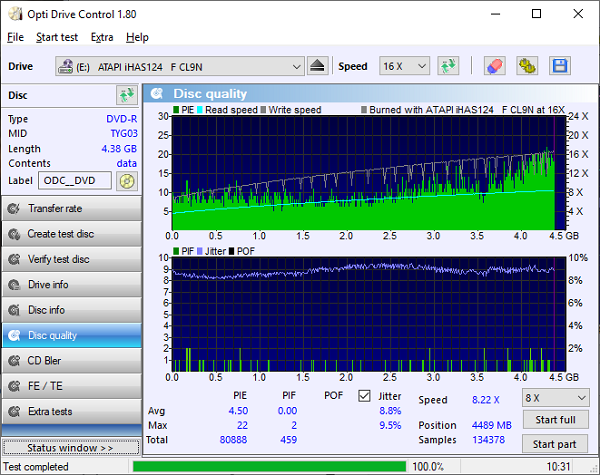Viewport: 600px width, 475px height.
Task: Open the Extra menu
Action: (x=102, y=37)
